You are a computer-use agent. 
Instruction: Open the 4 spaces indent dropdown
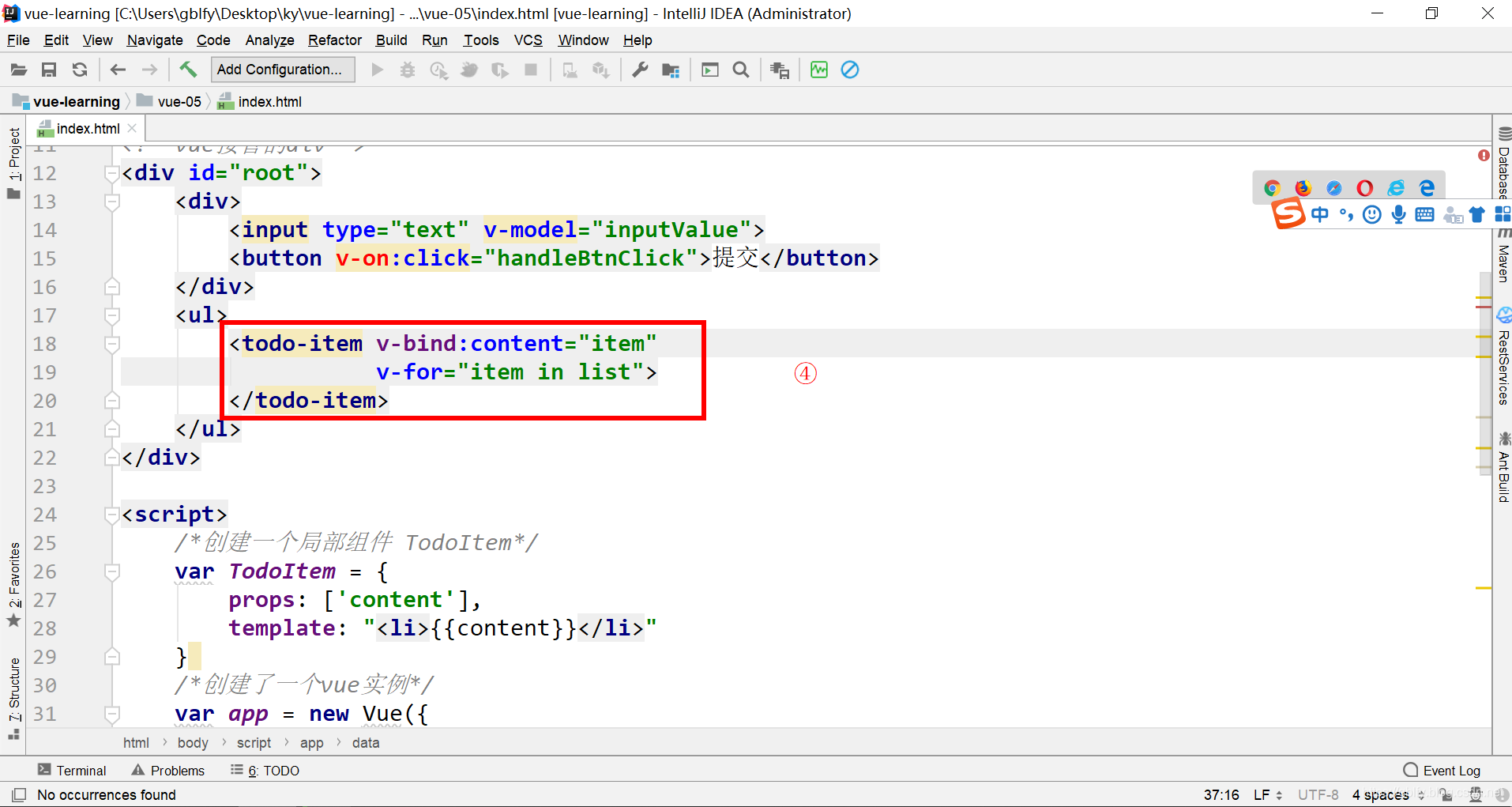click(1387, 794)
